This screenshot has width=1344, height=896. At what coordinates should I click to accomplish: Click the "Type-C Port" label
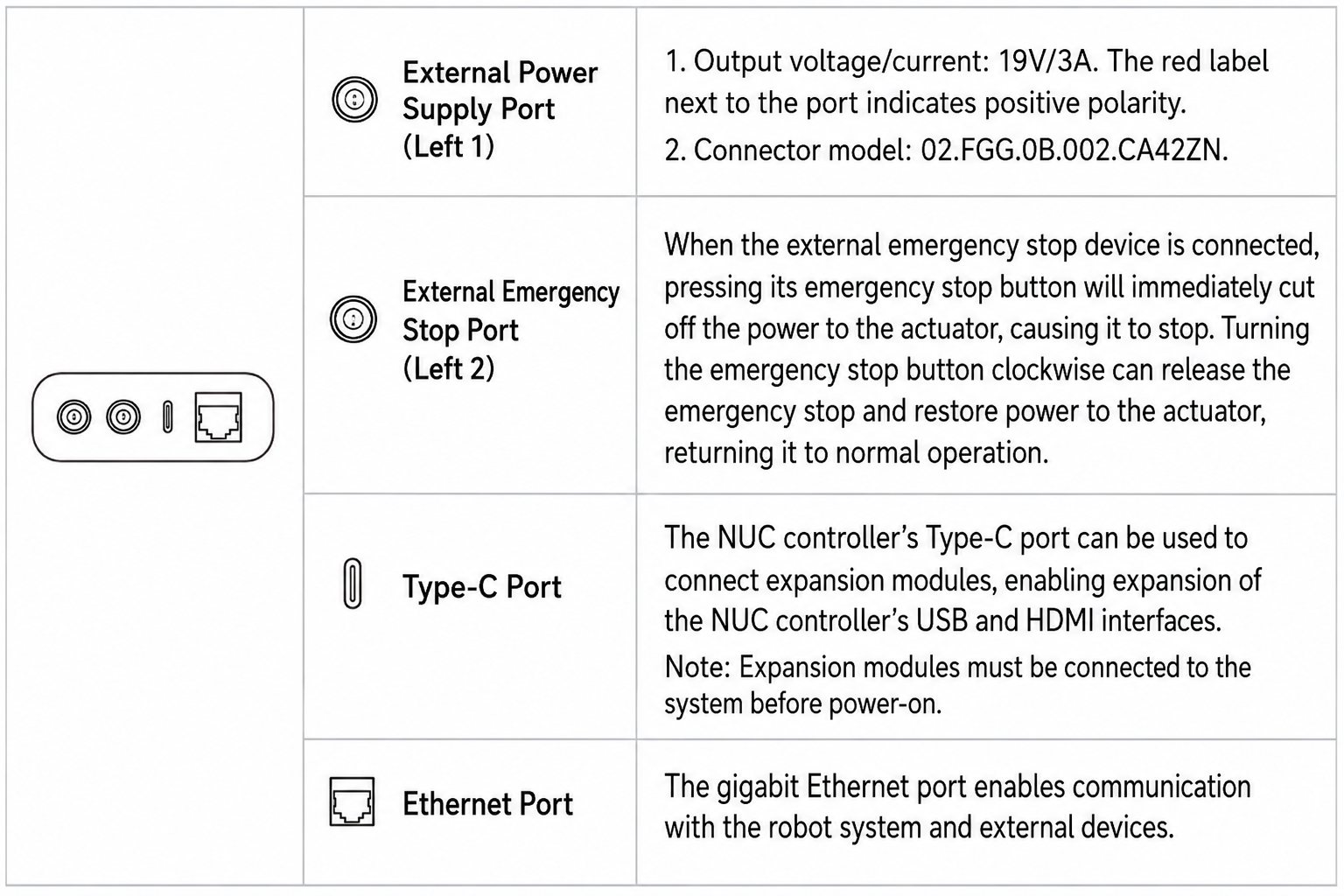coord(481,586)
